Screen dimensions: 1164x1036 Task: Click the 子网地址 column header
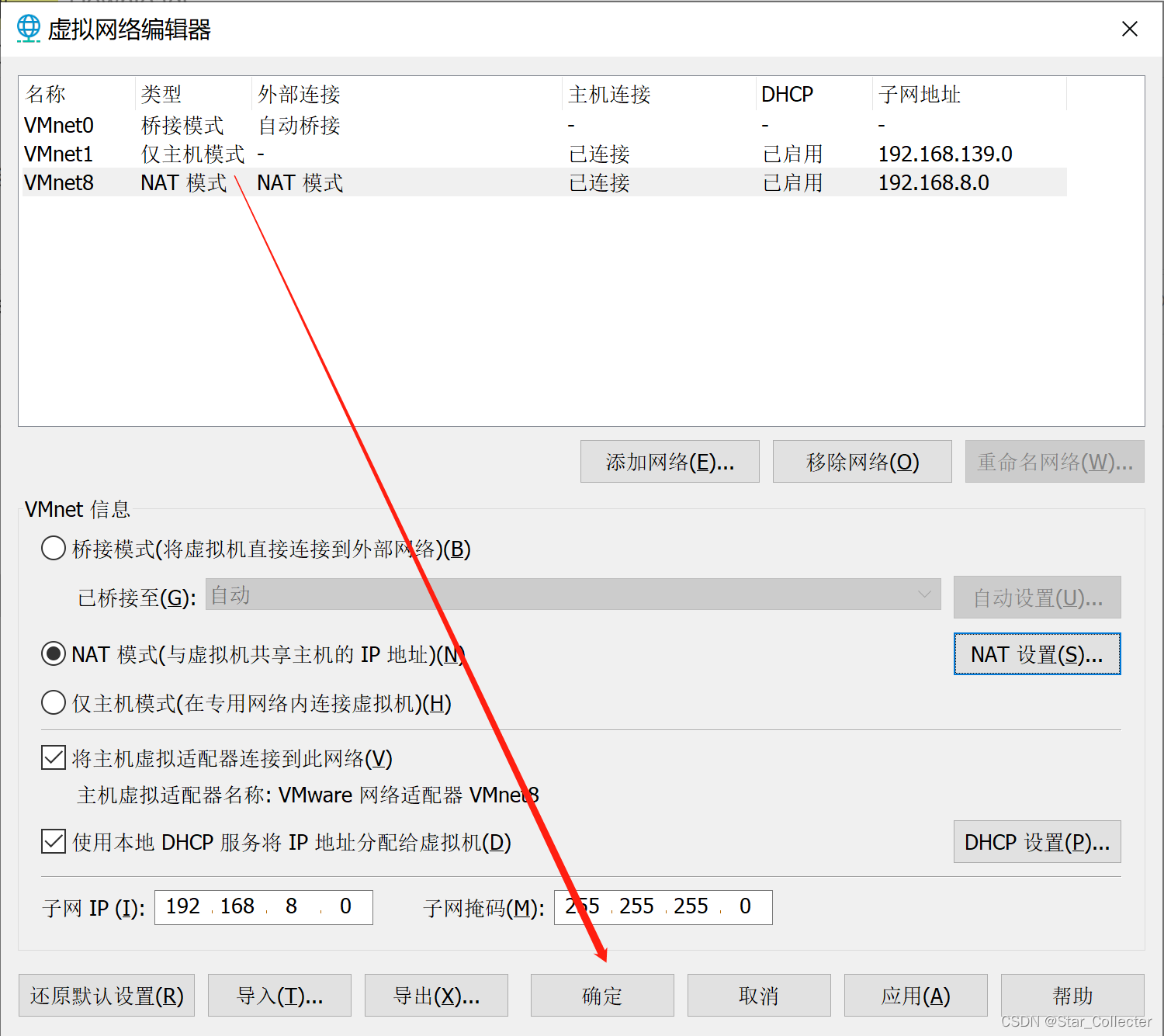970,94
